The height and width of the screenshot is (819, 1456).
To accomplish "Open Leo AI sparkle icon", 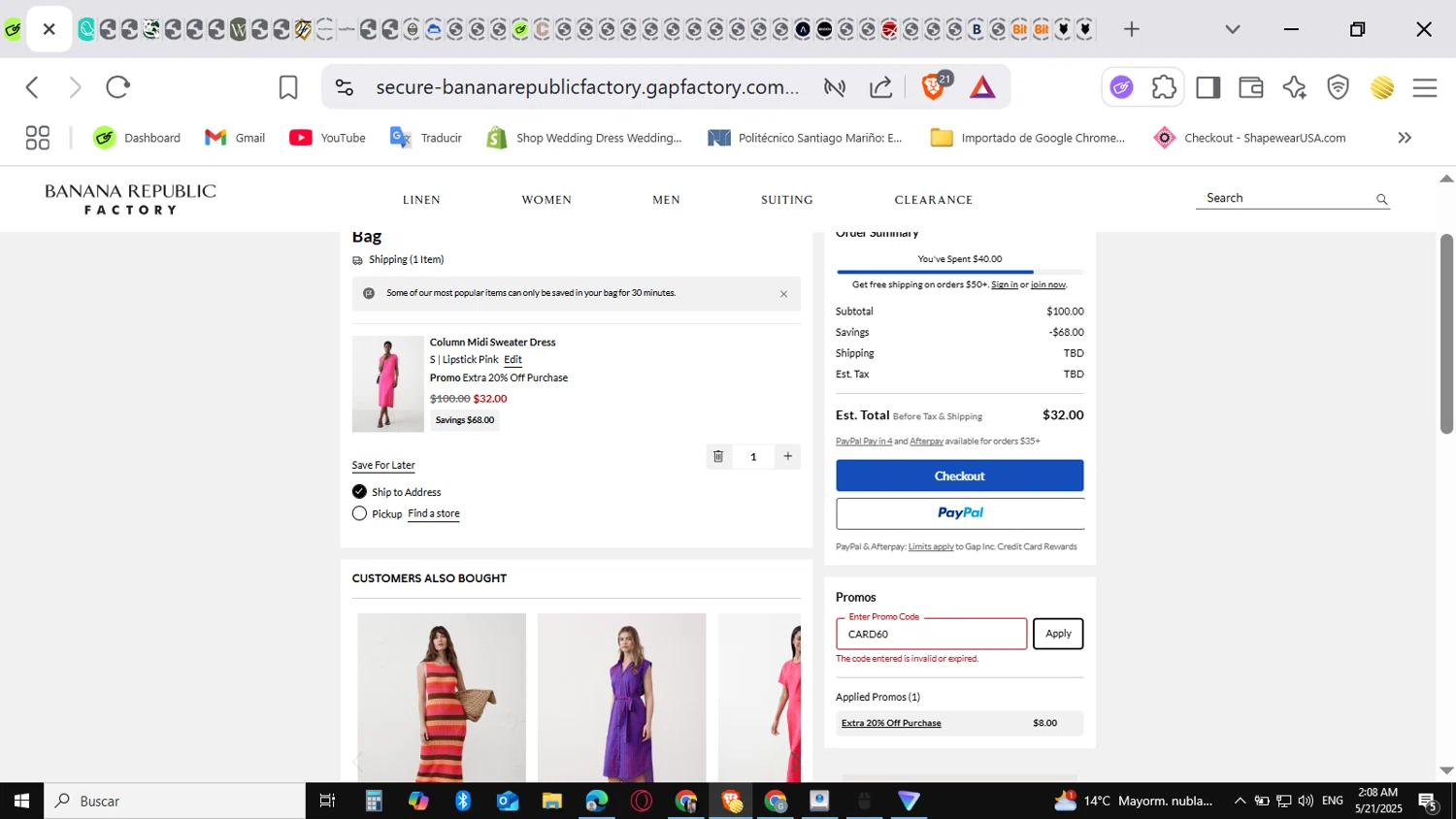I will click(1294, 87).
